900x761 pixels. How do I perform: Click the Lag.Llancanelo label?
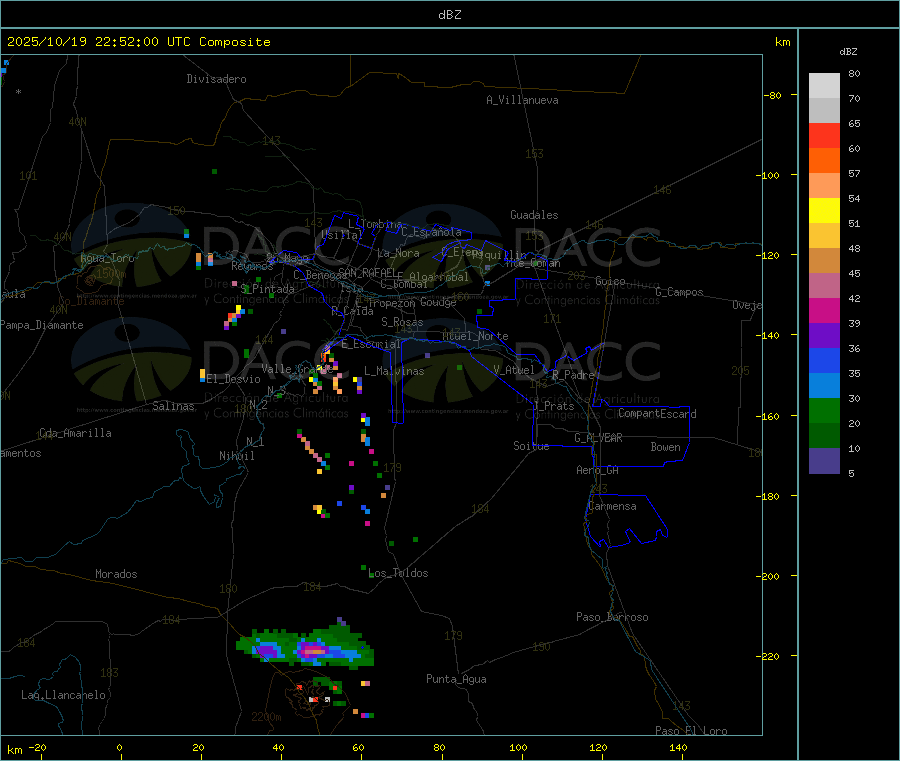tap(64, 695)
